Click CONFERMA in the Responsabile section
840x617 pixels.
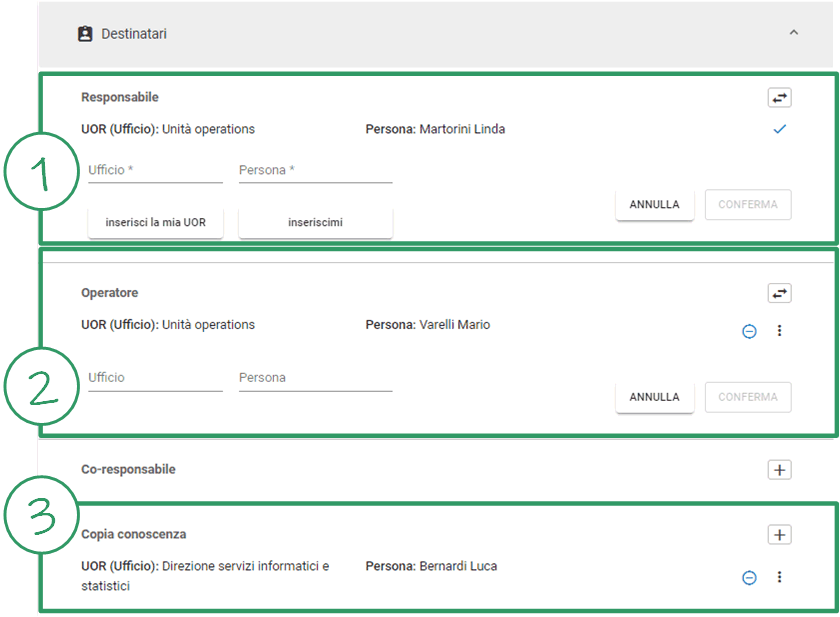748,205
